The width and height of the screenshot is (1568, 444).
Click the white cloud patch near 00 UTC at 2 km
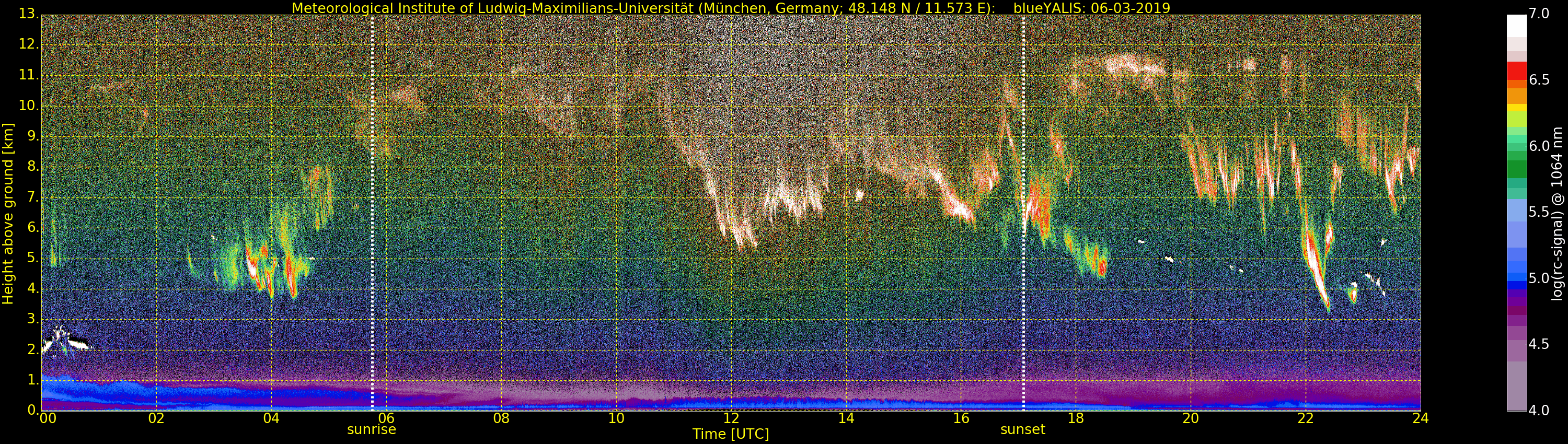[61, 341]
